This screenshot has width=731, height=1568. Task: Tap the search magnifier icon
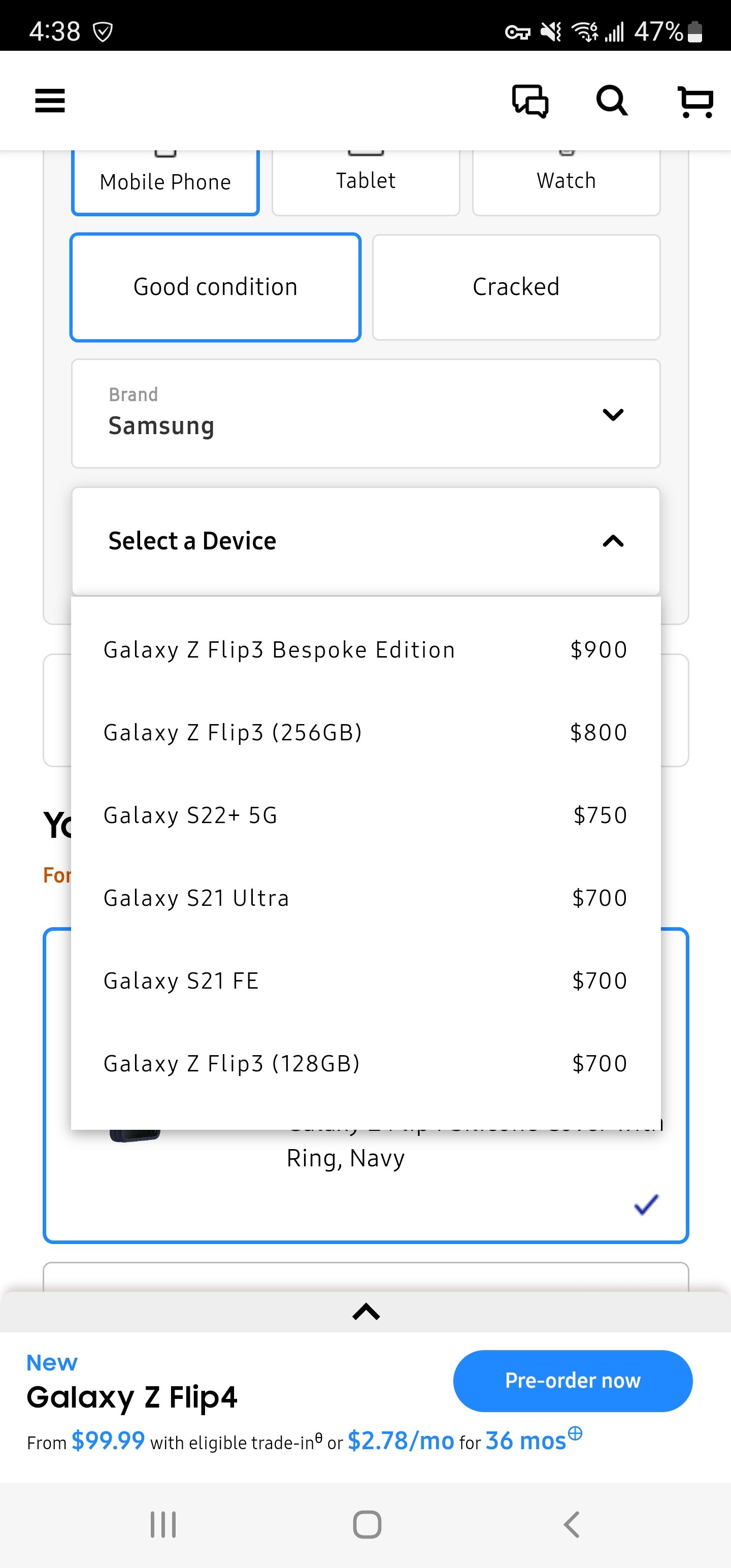click(x=612, y=101)
